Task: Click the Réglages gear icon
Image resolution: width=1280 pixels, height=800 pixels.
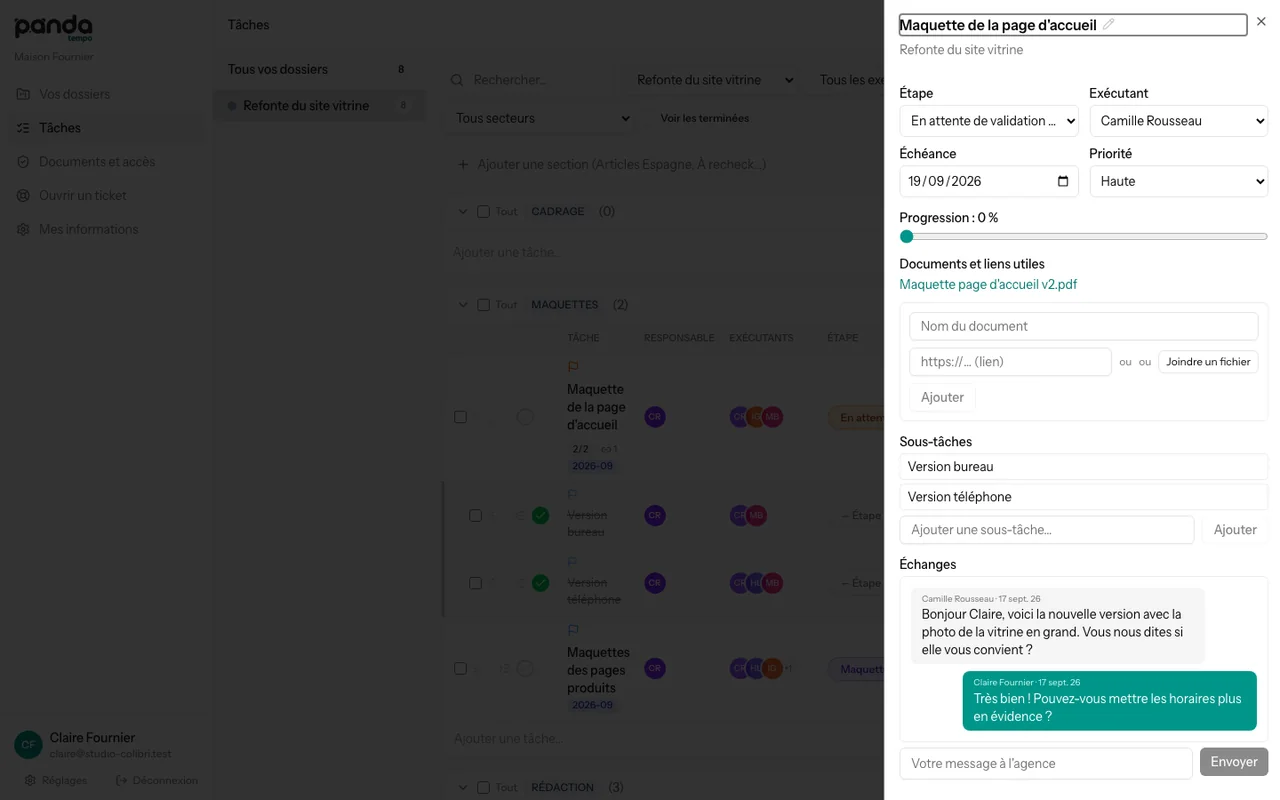Action: [x=30, y=780]
